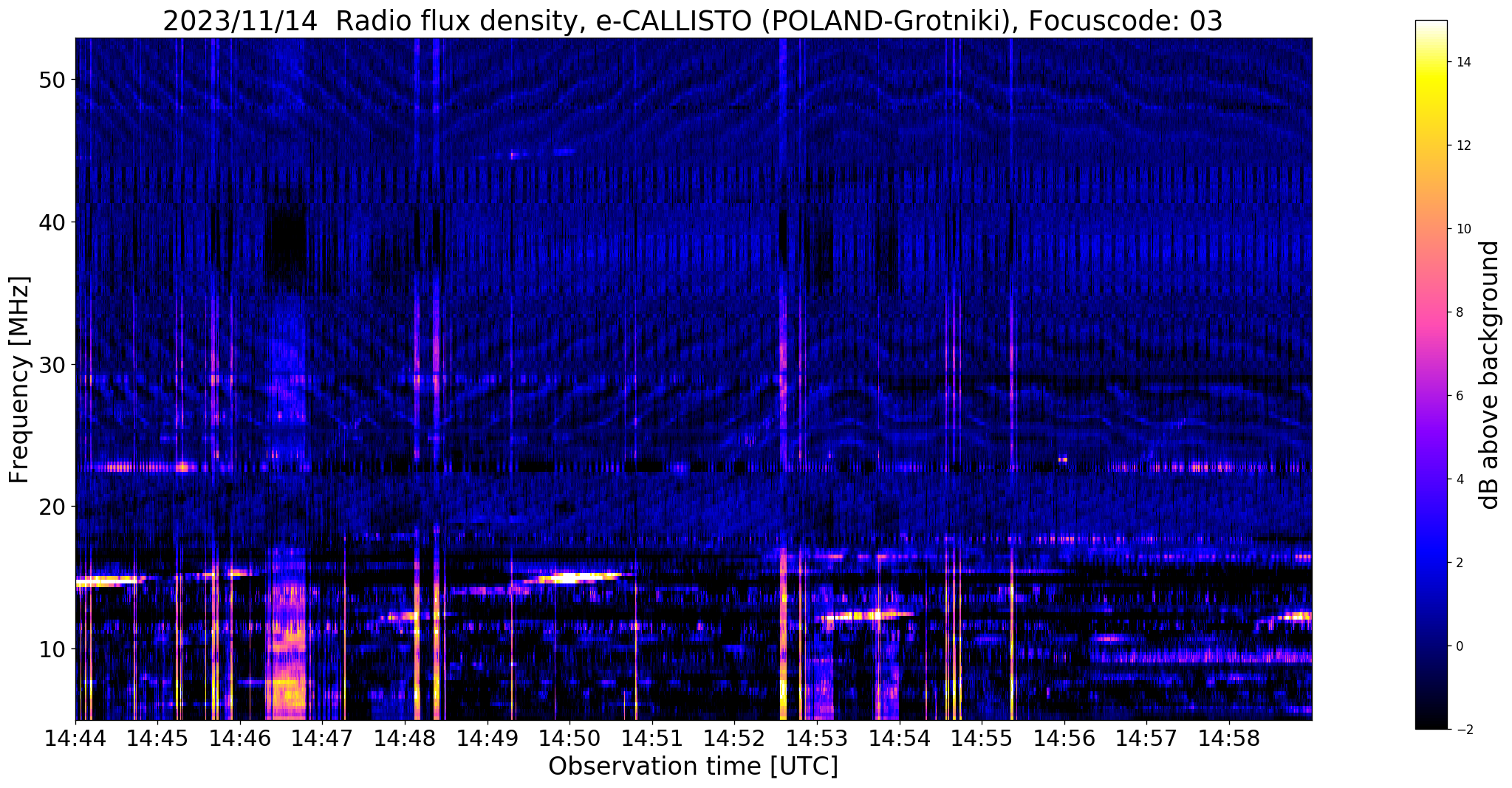Click the colorbar tick label 10
This screenshot has height=788, width=1512.
[1462, 229]
